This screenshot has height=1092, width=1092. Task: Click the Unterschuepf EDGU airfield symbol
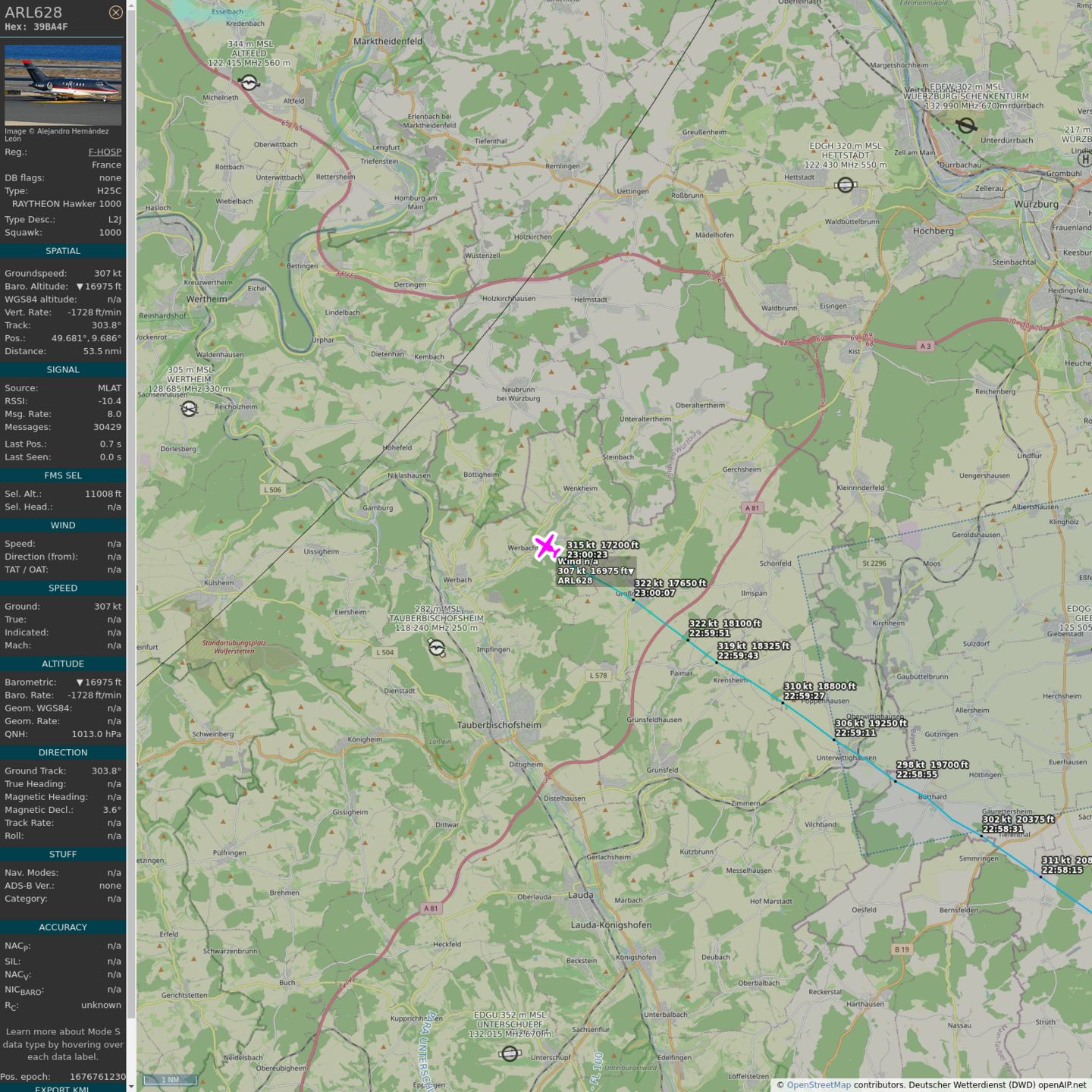(510, 1053)
